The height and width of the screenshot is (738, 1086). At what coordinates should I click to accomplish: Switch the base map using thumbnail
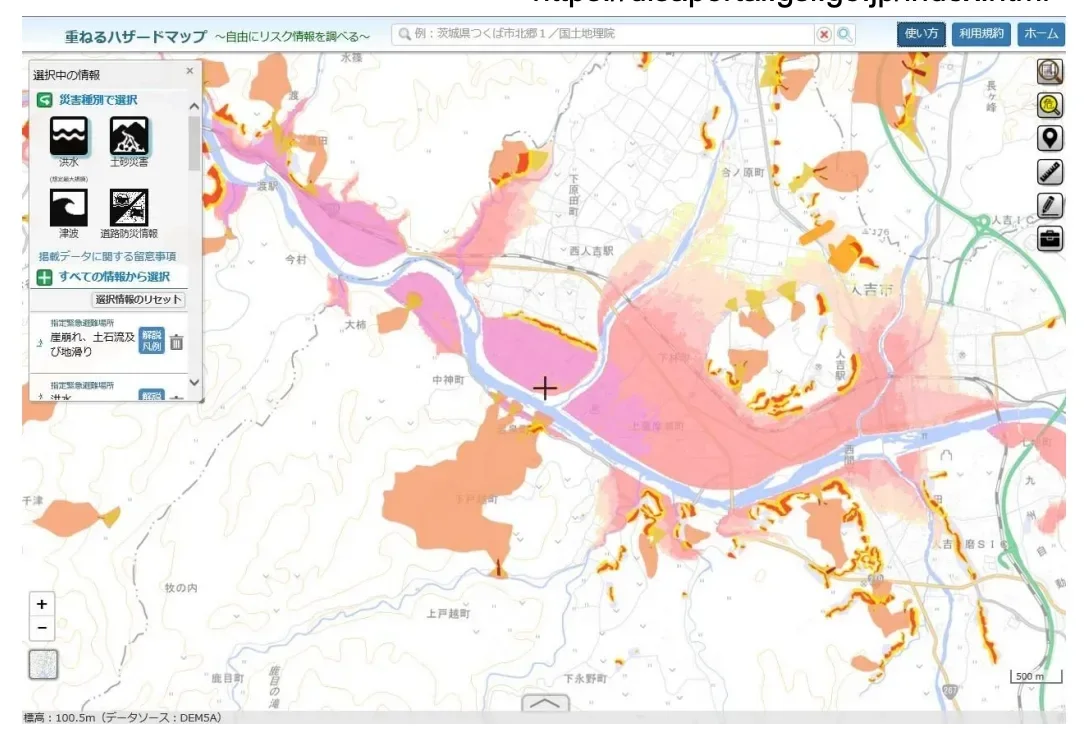point(44,665)
